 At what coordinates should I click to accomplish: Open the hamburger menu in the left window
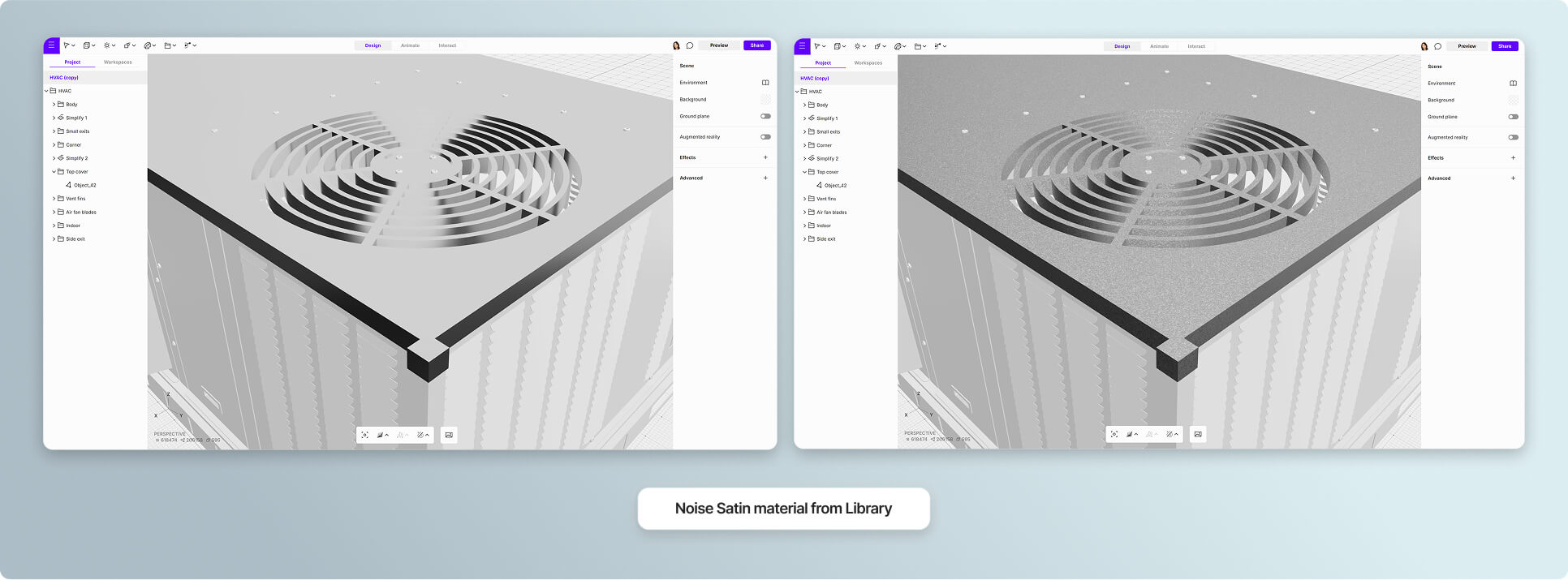coord(51,45)
